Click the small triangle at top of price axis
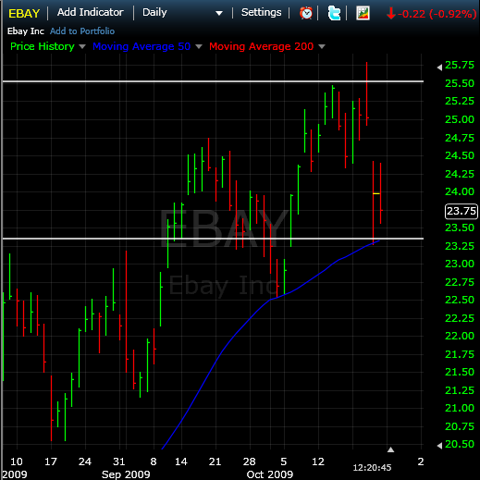 point(440,67)
